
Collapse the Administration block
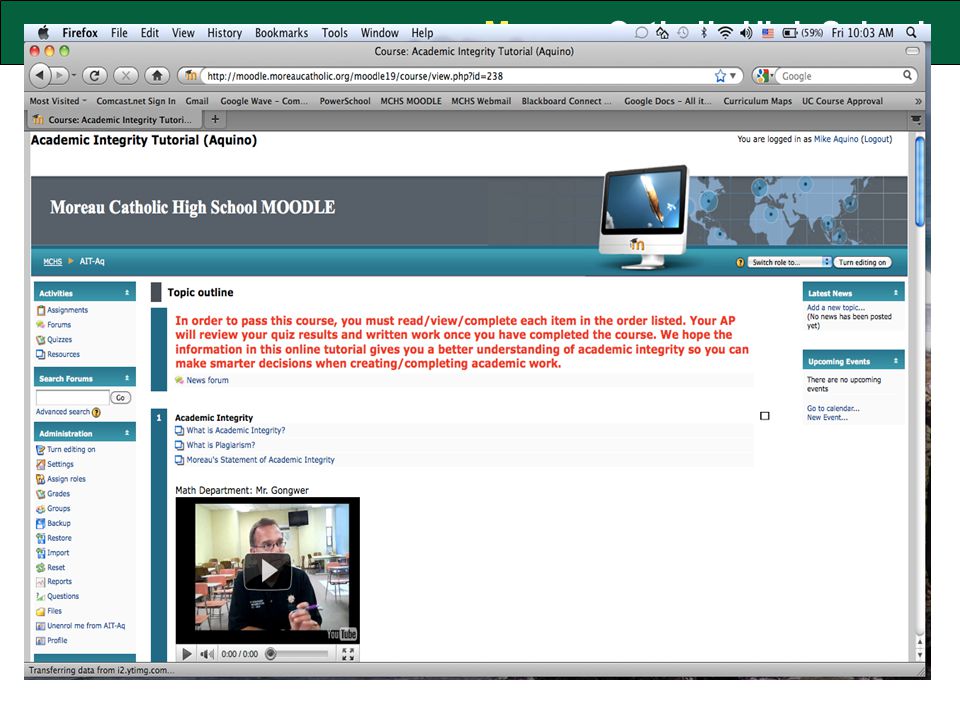click(x=127, y=433)
